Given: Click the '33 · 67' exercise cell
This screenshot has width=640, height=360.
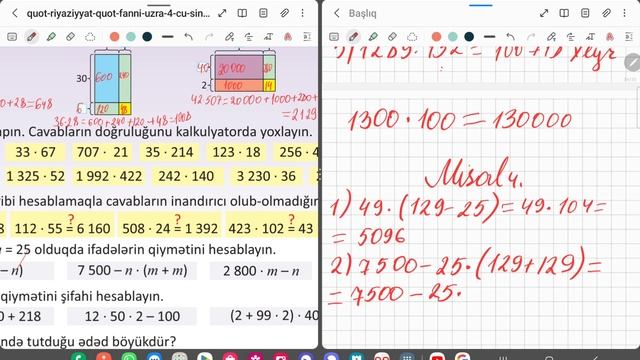Looking at the screenshot, I should 35,152.
